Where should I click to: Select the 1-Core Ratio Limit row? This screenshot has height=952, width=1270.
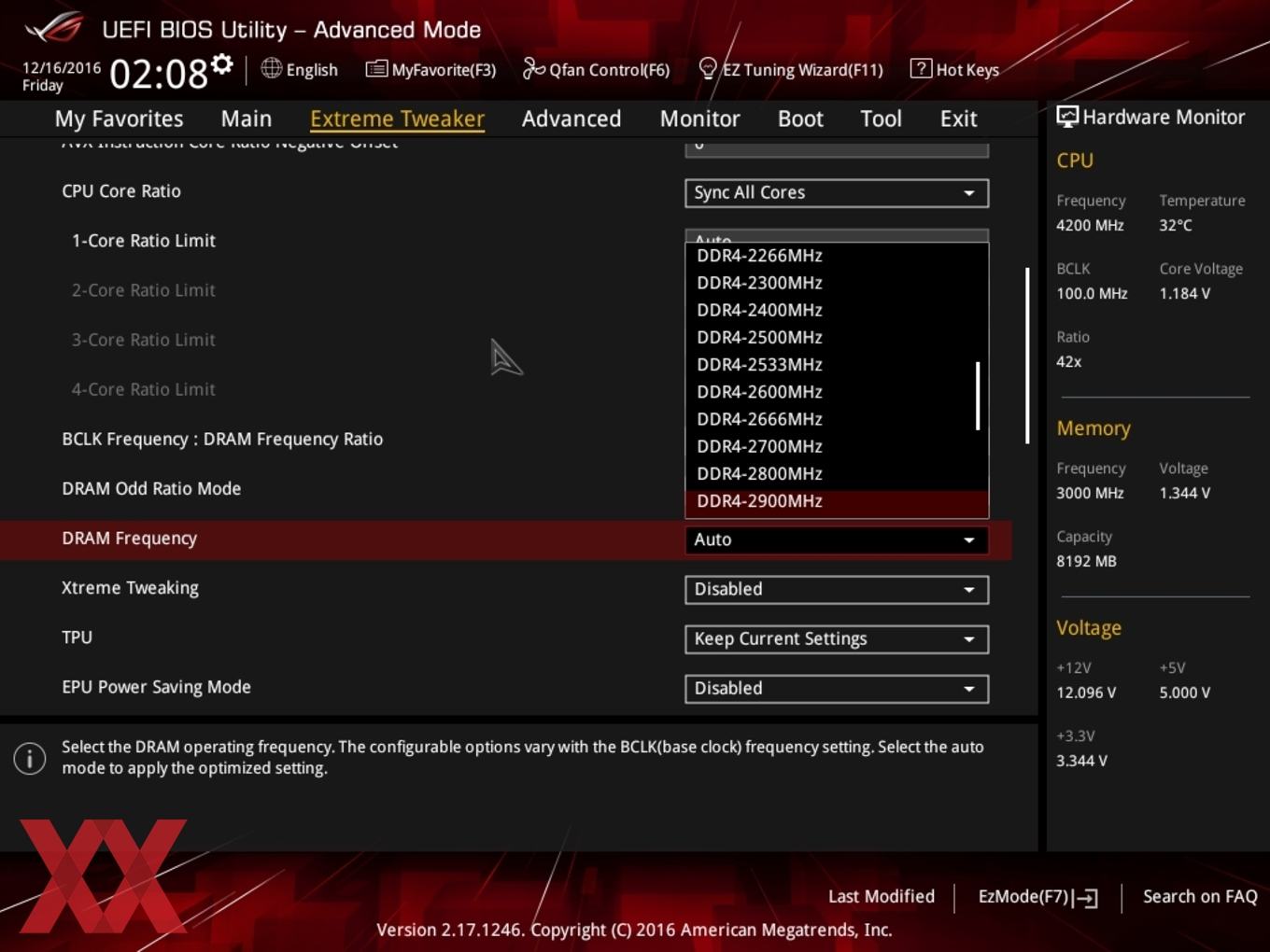(x=143, y=240)
